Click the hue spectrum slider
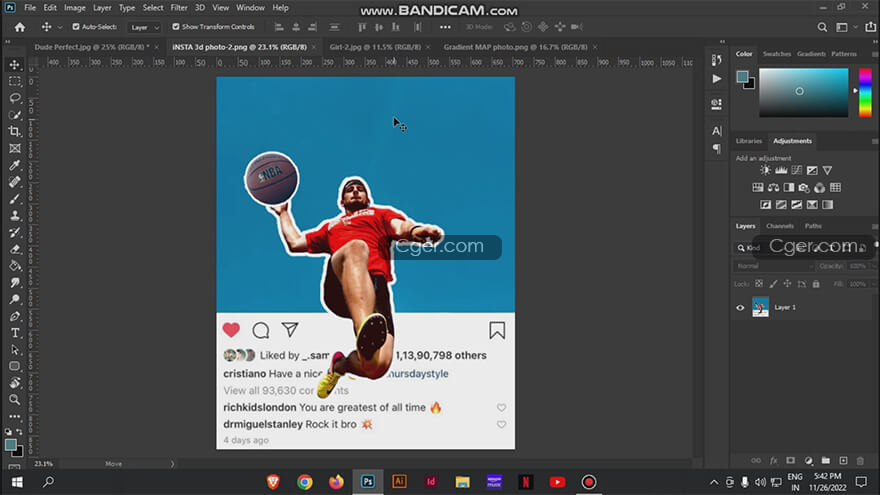This screenshot has height=495, width=880. pos(865,93)
